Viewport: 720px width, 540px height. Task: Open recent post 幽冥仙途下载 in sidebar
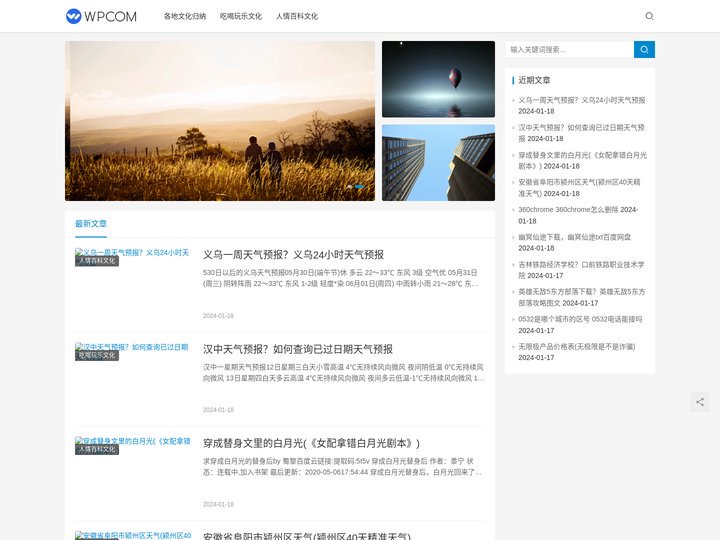(x=574, y=237)
